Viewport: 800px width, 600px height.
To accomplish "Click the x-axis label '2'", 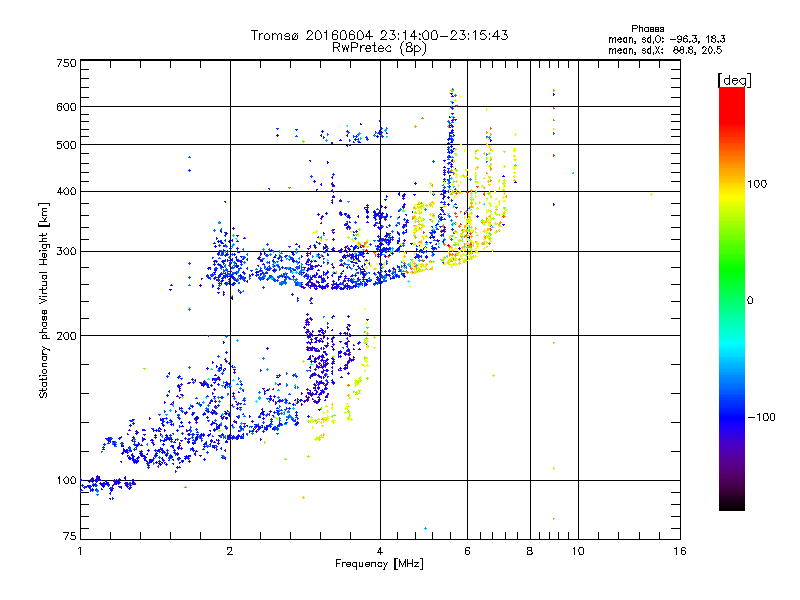I will pos(230,551).
